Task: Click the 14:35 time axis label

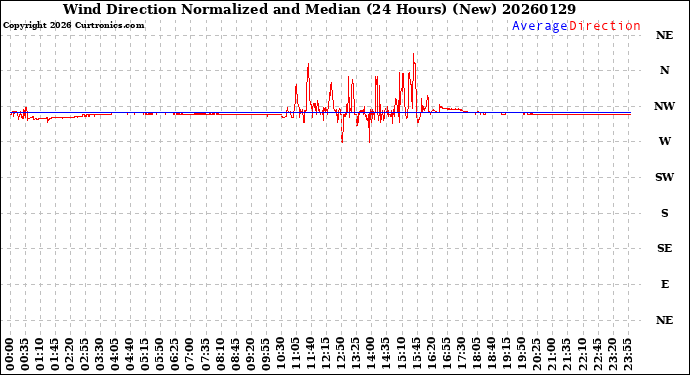Action: [386, 355]
